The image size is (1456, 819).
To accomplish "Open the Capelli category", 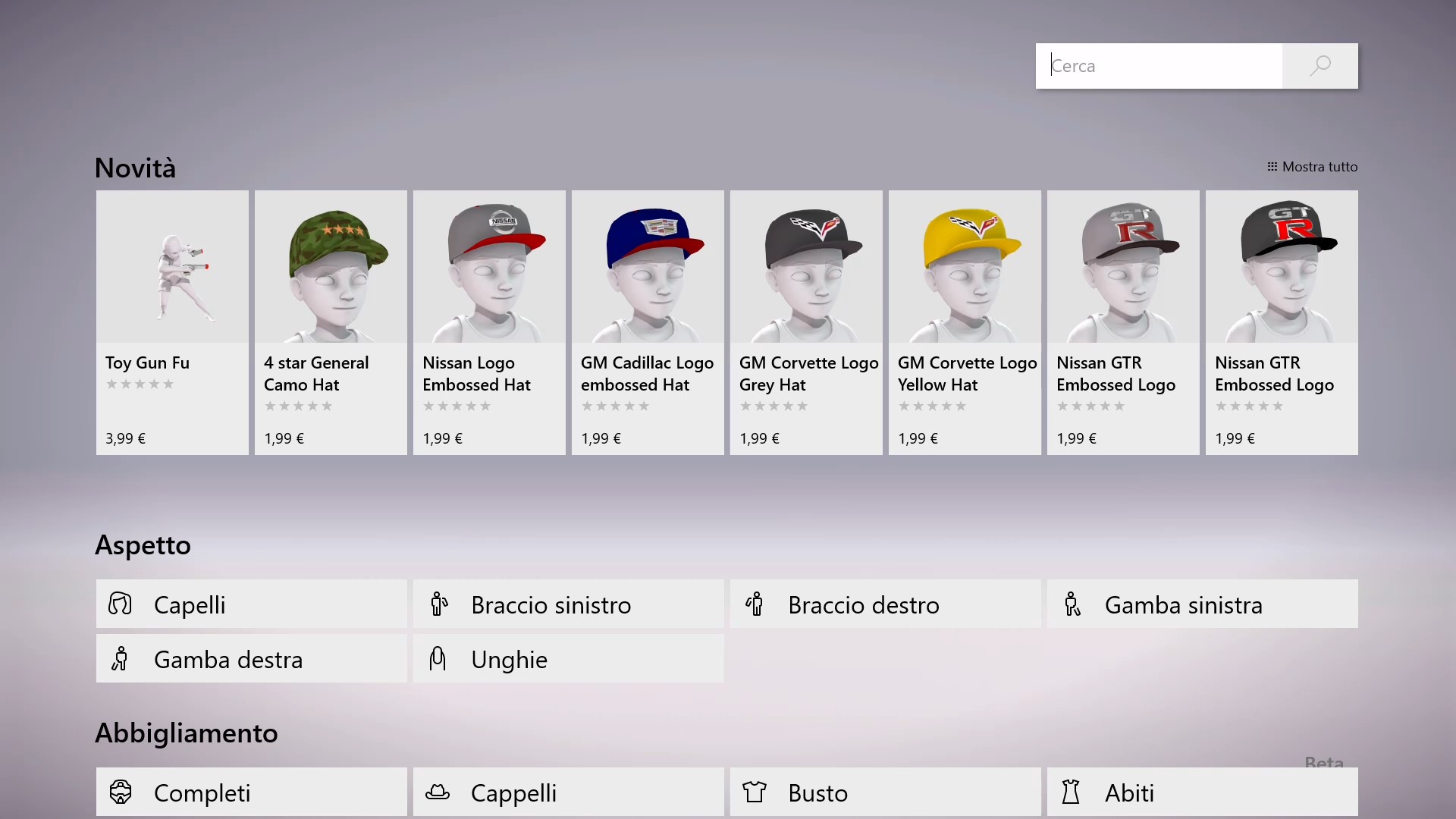I will point(252,604).
